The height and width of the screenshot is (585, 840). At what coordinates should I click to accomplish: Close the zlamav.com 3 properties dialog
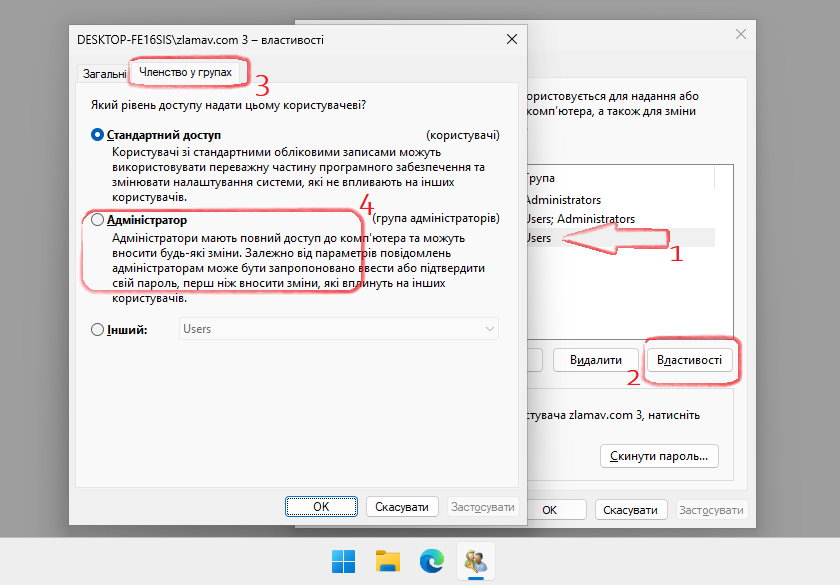click(512, 39)
